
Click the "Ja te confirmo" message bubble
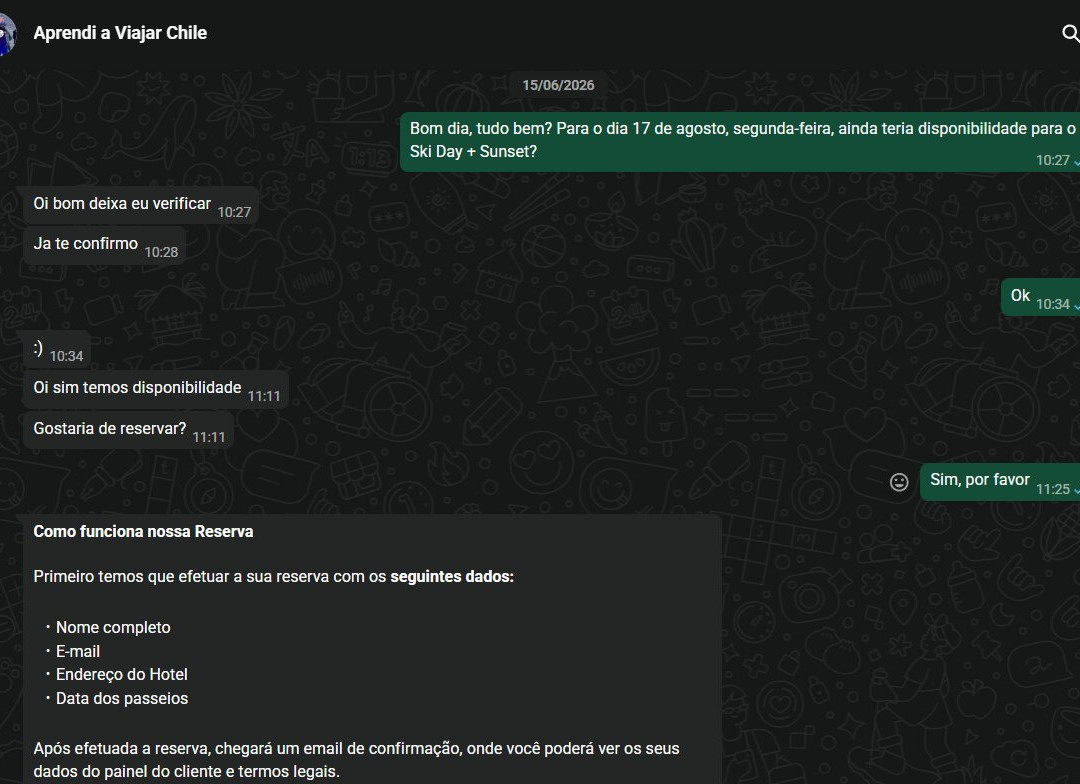[104, 245]
